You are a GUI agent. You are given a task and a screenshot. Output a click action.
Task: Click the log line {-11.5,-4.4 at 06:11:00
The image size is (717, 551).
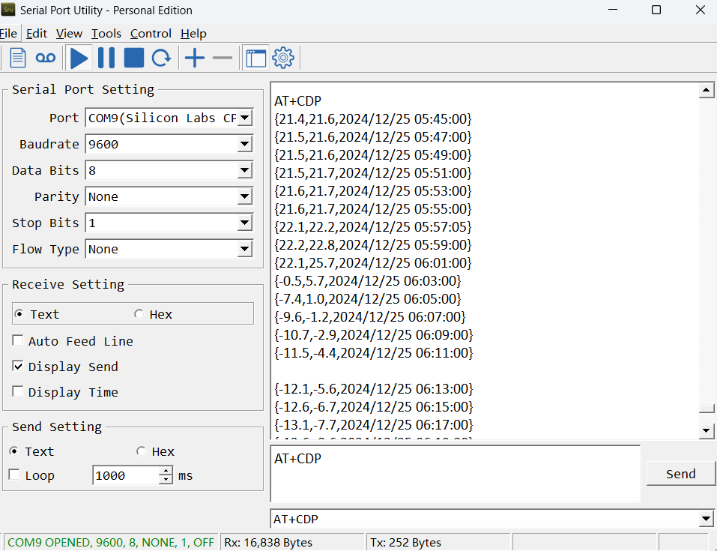tap(374, 353)
